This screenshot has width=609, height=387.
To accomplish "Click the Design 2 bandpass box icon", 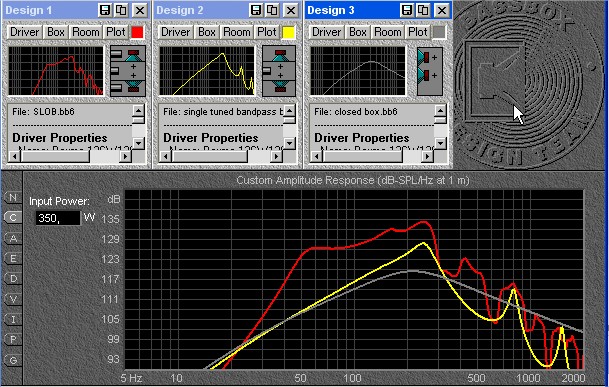I will coord(279,71).
